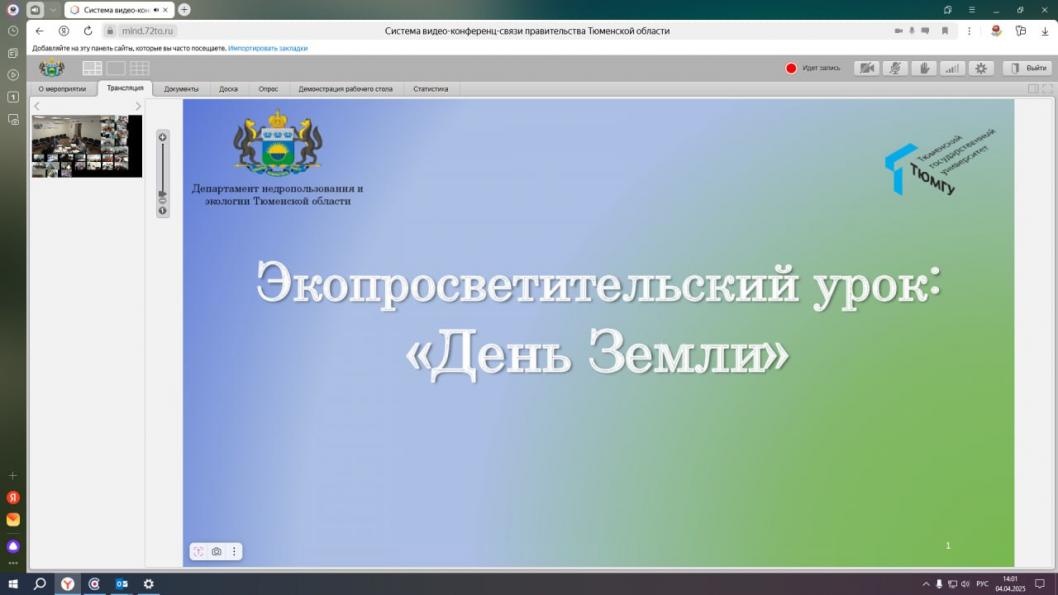Take a screenshot with the camera icon
The height and width of the screenshot is (595, 1058).
216,551
